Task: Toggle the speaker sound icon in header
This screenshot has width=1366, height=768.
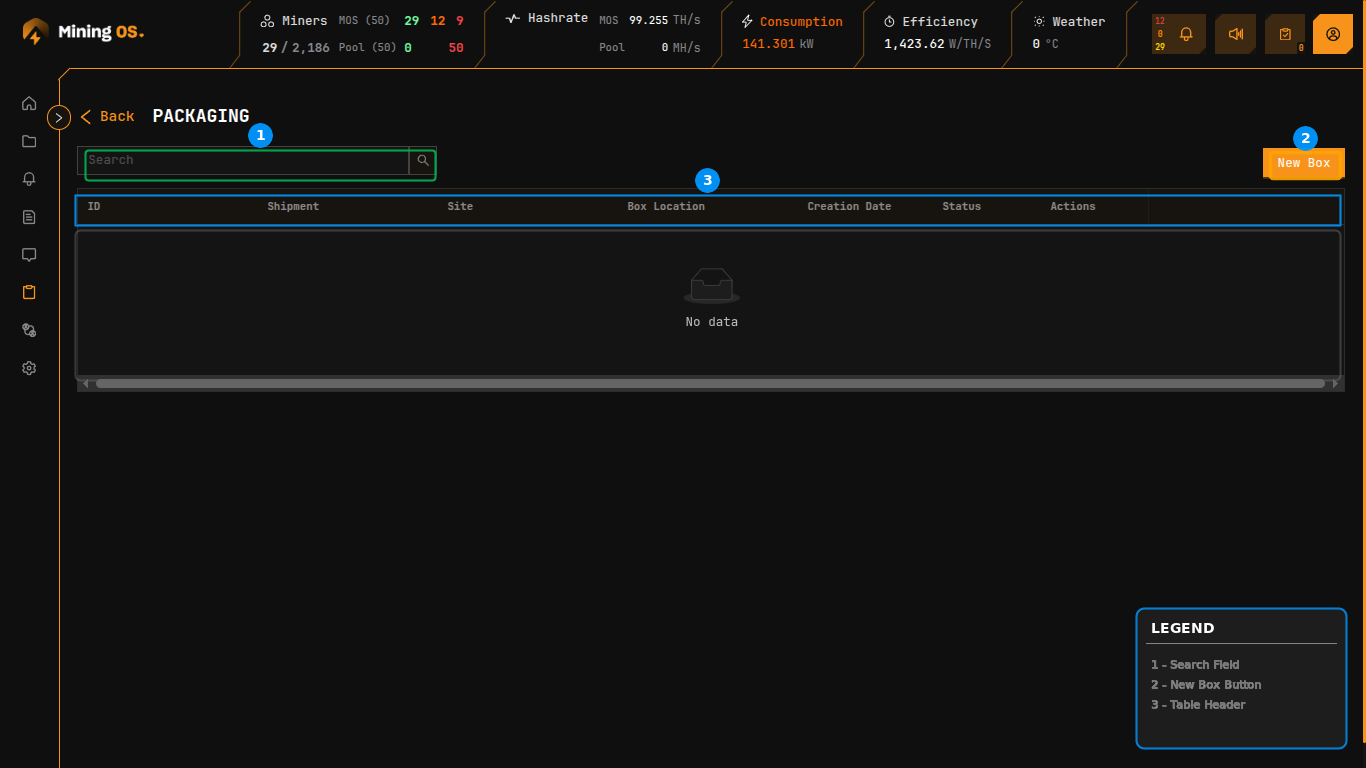Action: [1235, 34]
